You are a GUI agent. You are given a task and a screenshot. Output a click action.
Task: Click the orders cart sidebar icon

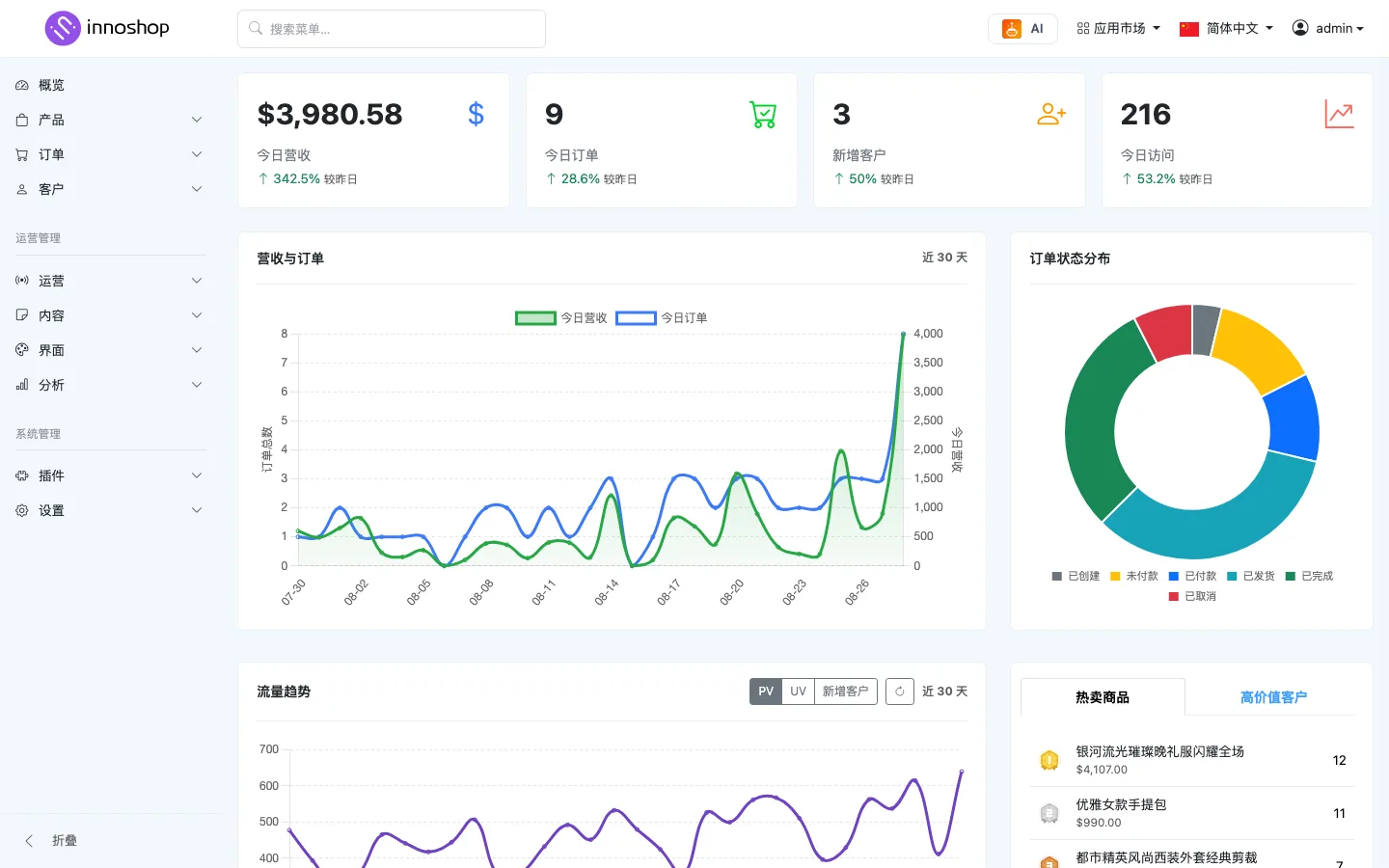coord(22,154)
